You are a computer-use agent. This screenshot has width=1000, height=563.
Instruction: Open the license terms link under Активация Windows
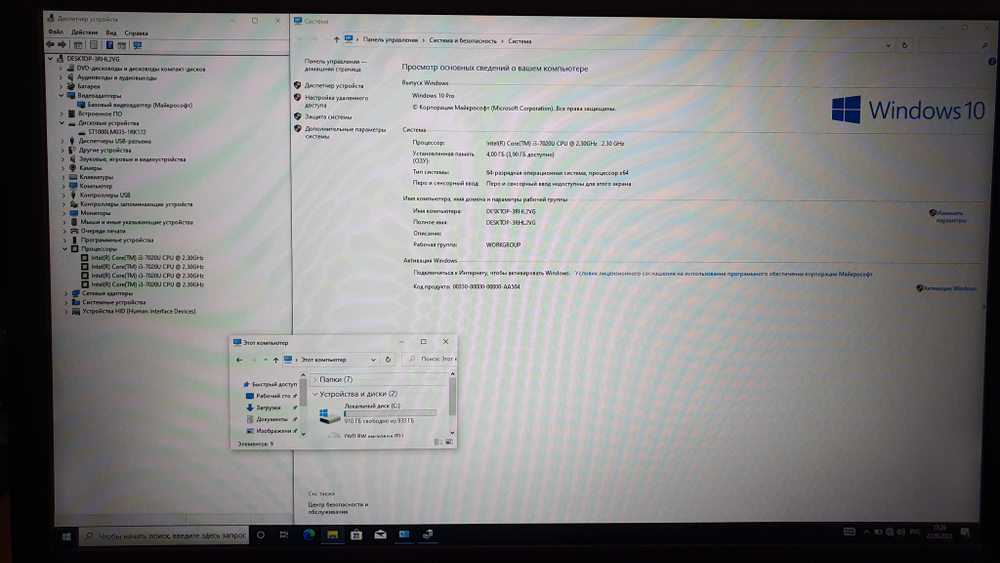(x=723, y=274)
